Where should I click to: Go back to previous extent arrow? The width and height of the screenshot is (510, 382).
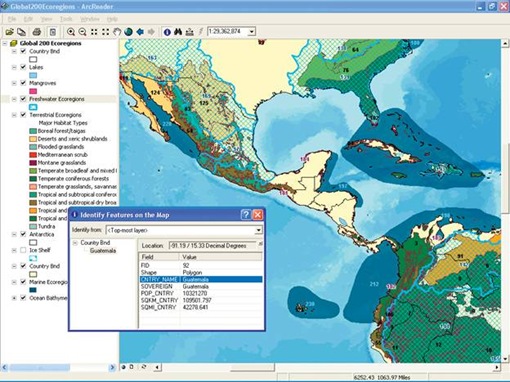140,32
